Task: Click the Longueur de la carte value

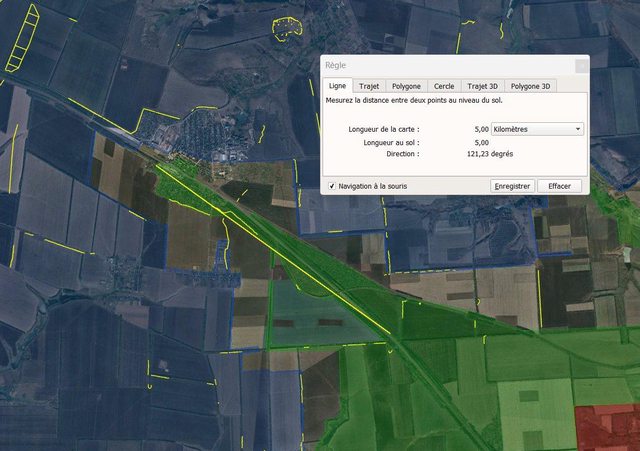Action: [480, 129]
